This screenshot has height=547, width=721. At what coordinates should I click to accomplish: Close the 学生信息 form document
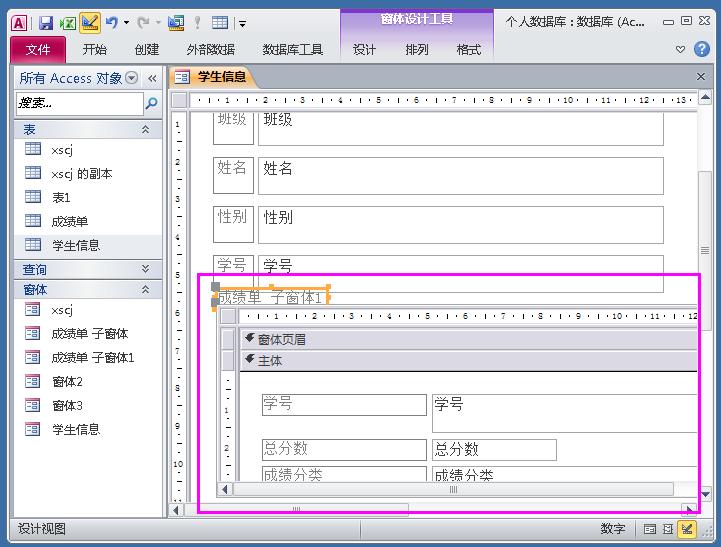tap(701, 76)
